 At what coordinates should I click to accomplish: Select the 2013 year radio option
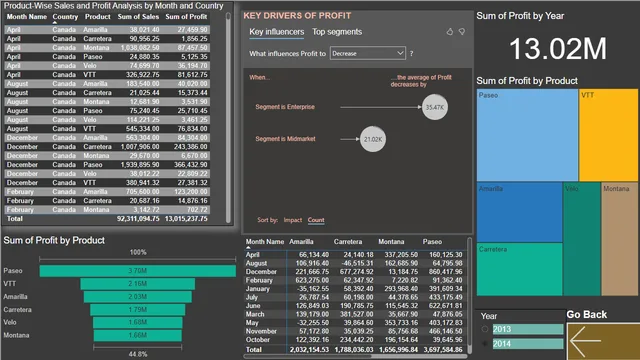coord(485,329)
